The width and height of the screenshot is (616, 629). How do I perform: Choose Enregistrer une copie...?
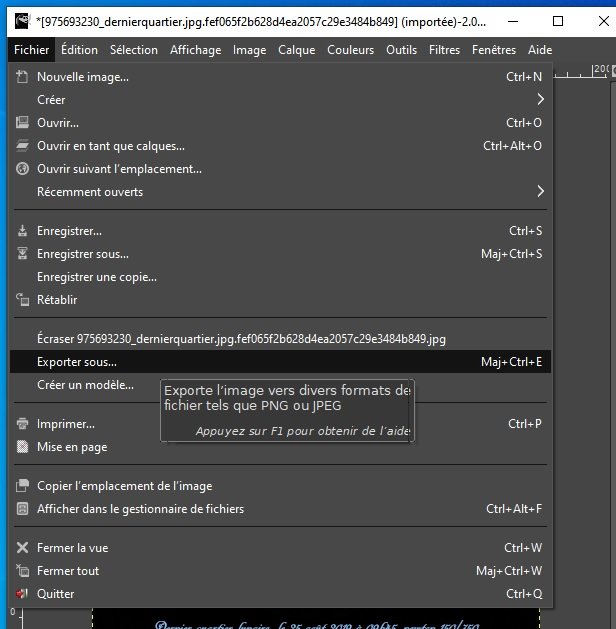click(280, 276)
